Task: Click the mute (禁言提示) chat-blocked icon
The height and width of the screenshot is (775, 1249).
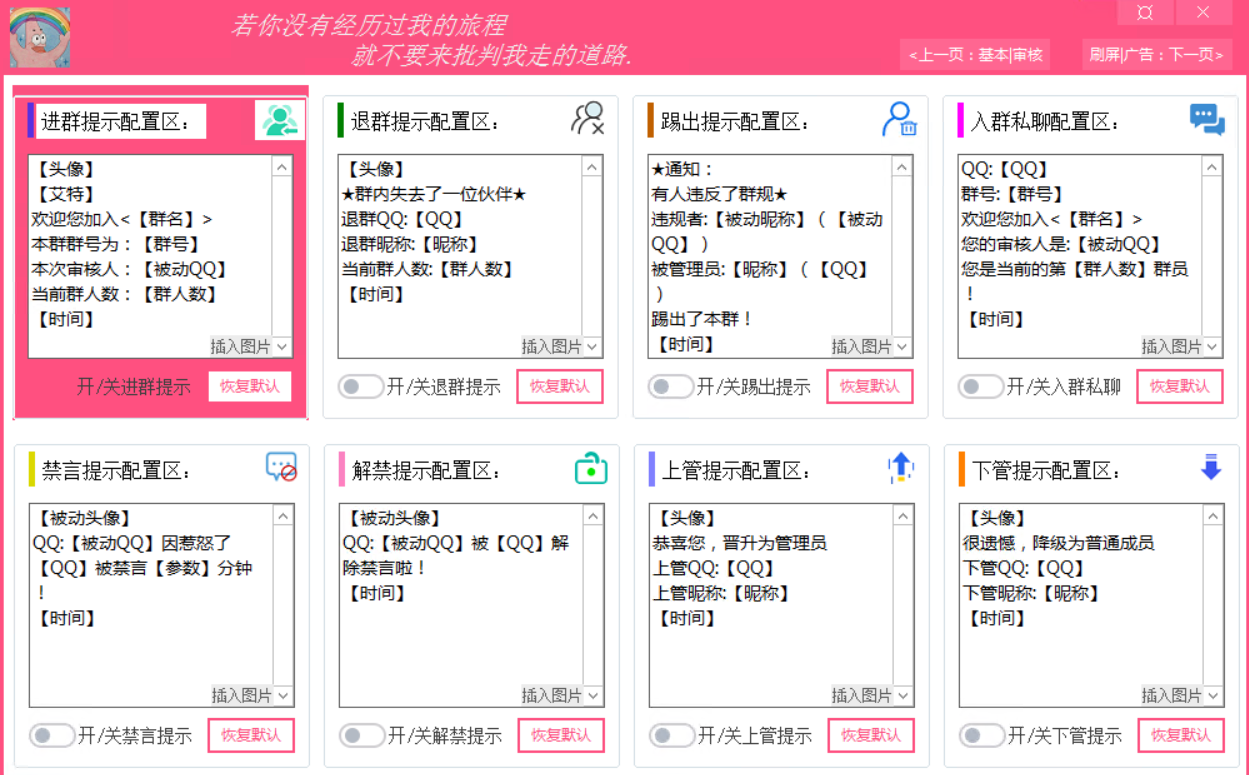Action: click(x=281, y=467)
